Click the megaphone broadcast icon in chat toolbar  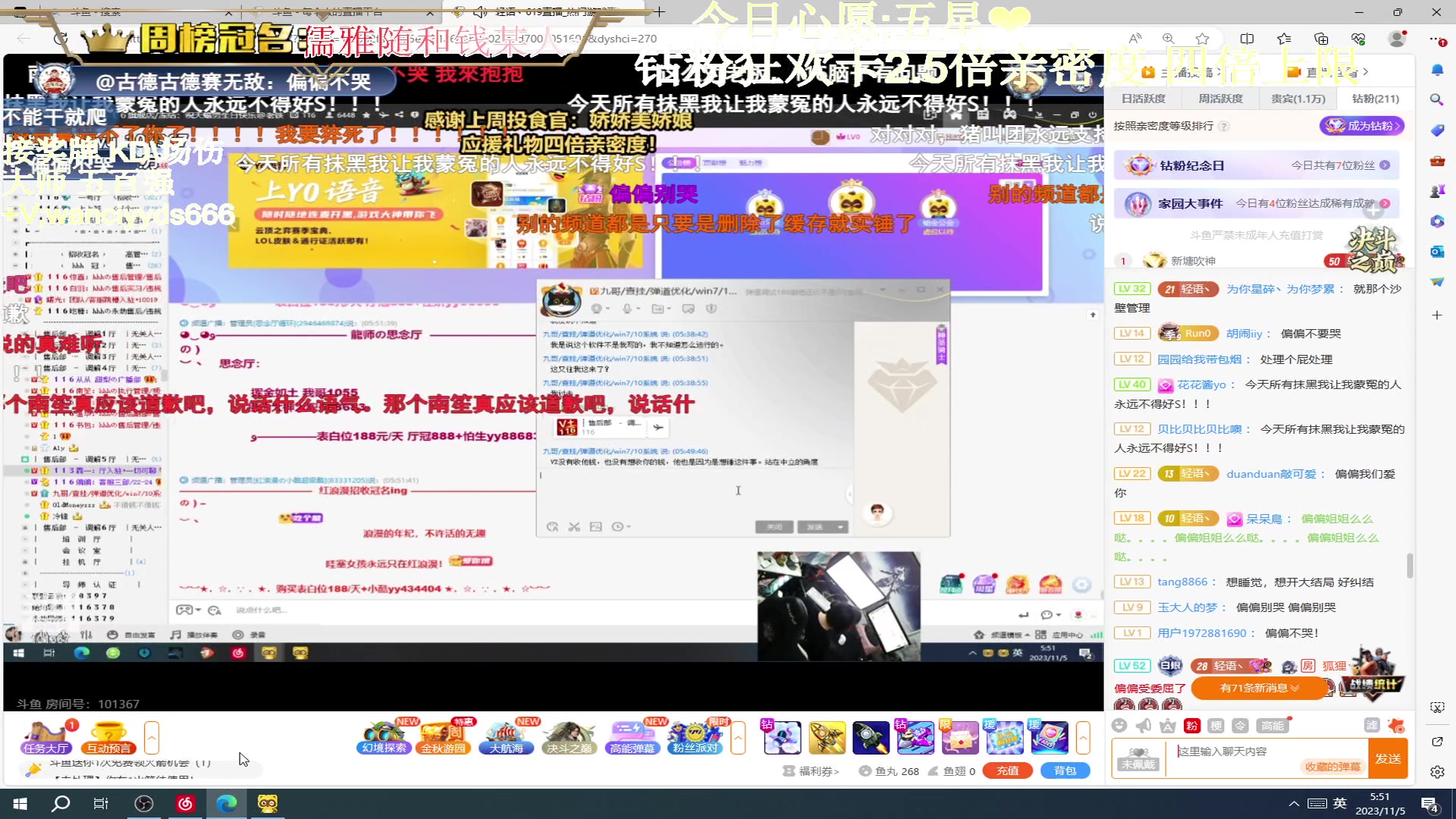click(x=1144, y=726)
